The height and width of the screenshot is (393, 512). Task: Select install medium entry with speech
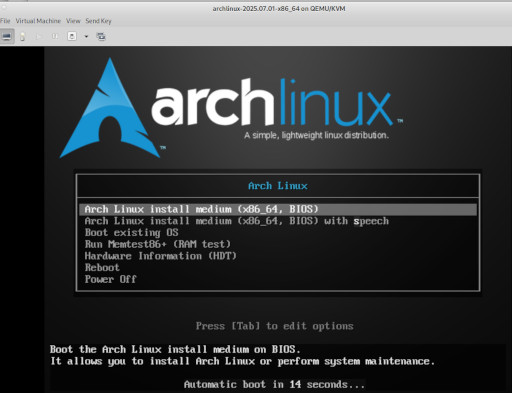[237, 221]
